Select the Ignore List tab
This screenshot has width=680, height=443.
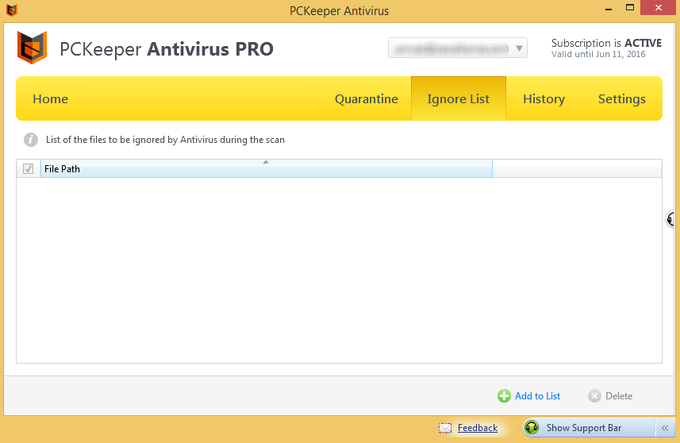[458, 98]
